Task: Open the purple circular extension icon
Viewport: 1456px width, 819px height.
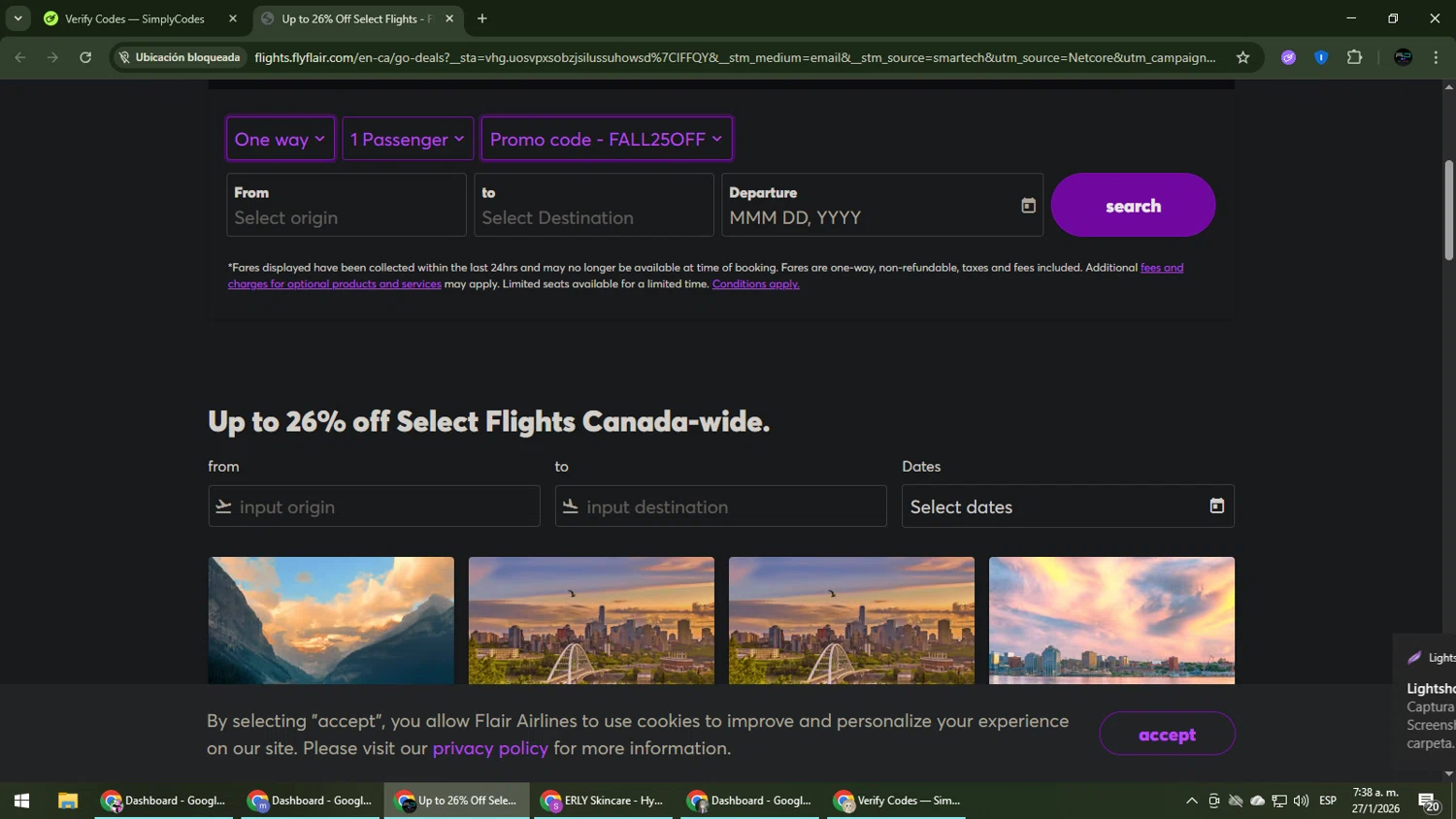Action: pyautogui.click(x=1288, y=57)
